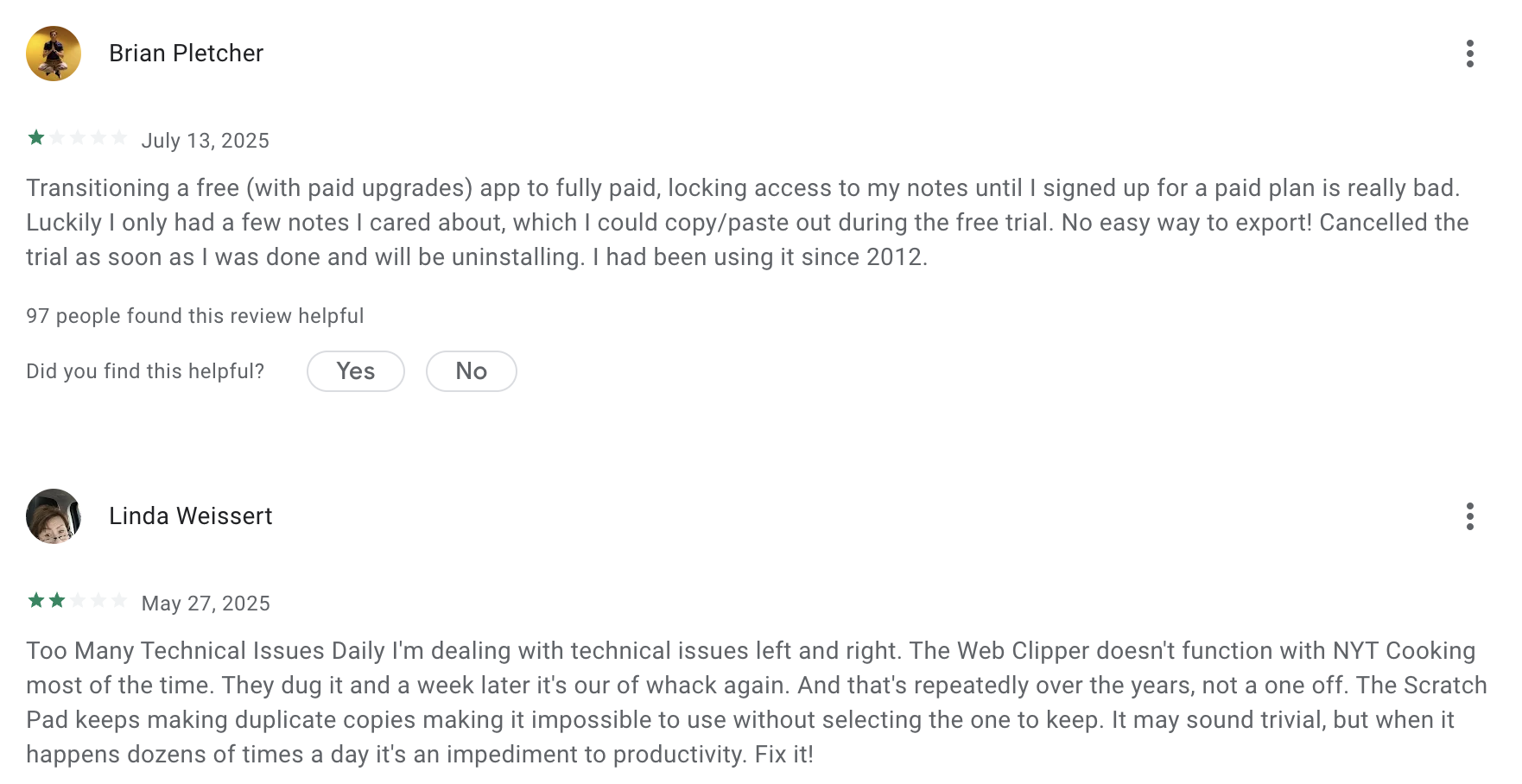Screen dimensions: 1522x784
Task: Open options menu next to Brian Pletcher
Action: [1470, 53]
